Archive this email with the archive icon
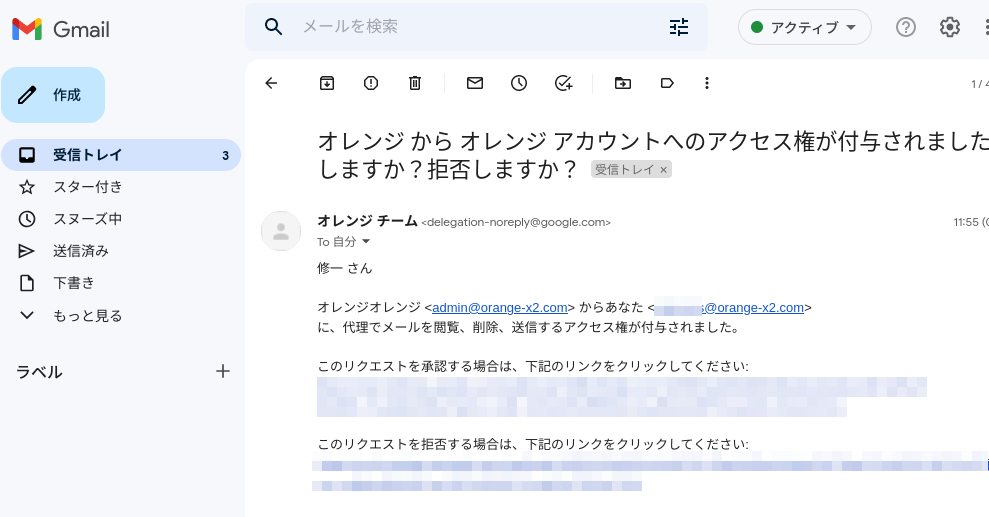The image size is (989, 517). coord(327,83)
